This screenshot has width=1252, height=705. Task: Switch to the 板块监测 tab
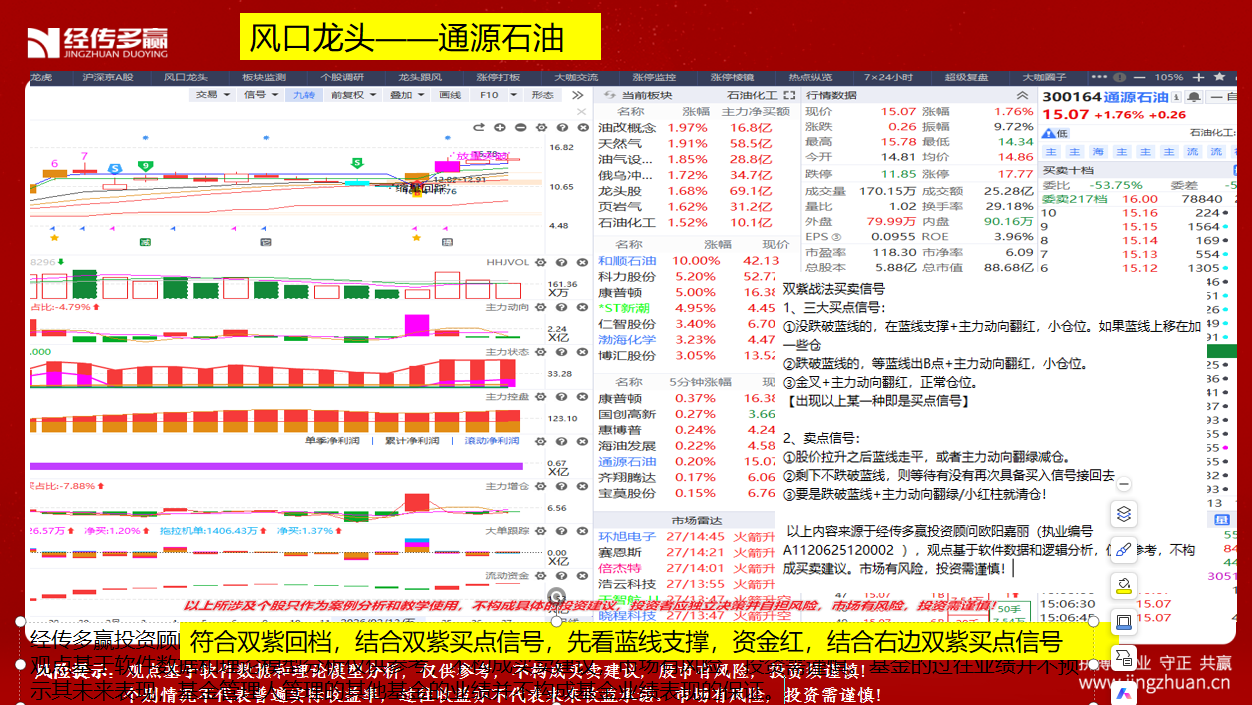click(263, 77)
